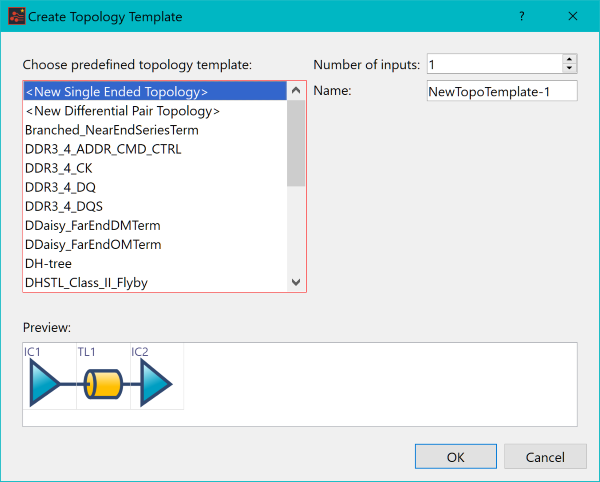600x482 pixels.
Task: Dismiss dialog with Cancel button
Action: 545,457
